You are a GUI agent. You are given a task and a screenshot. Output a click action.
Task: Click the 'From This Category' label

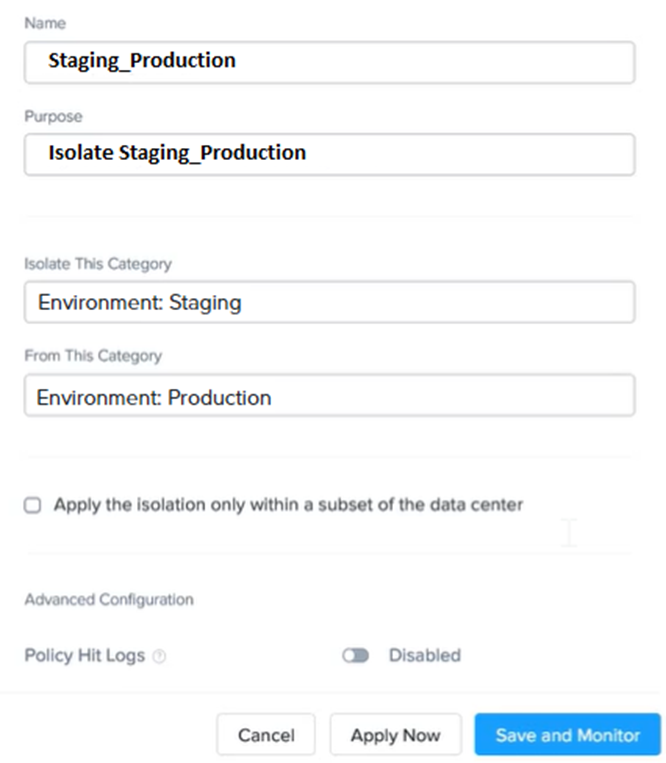93,356
